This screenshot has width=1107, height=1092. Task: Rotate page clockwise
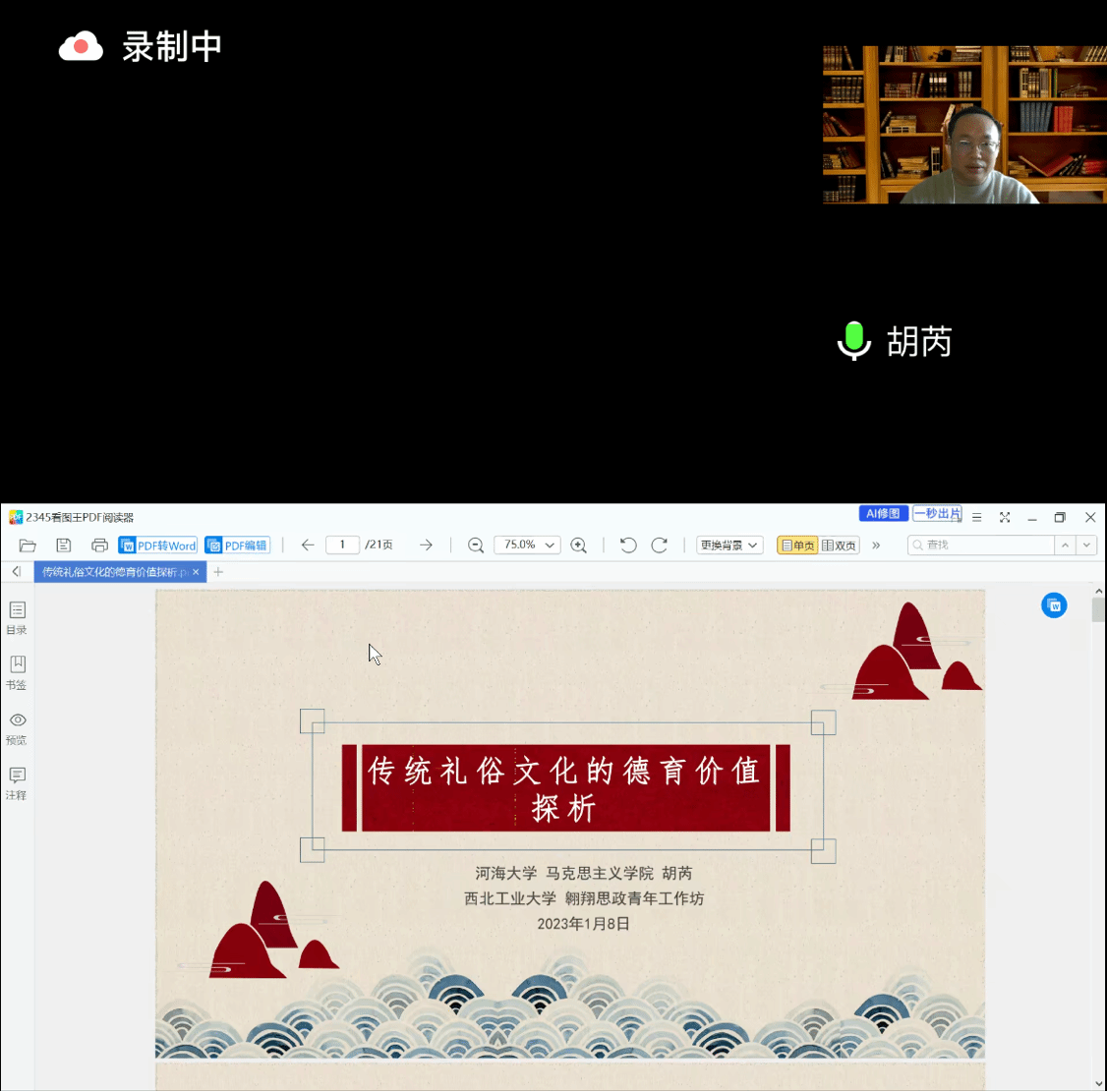coord(660,546)
